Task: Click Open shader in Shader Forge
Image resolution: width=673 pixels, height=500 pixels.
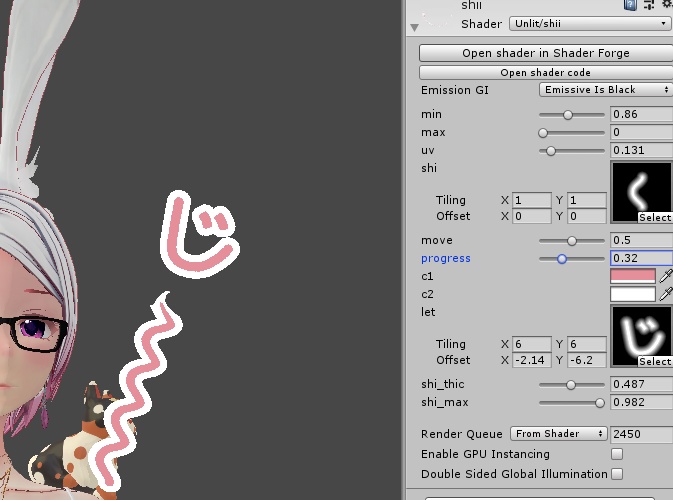Action: click(545, 53)
